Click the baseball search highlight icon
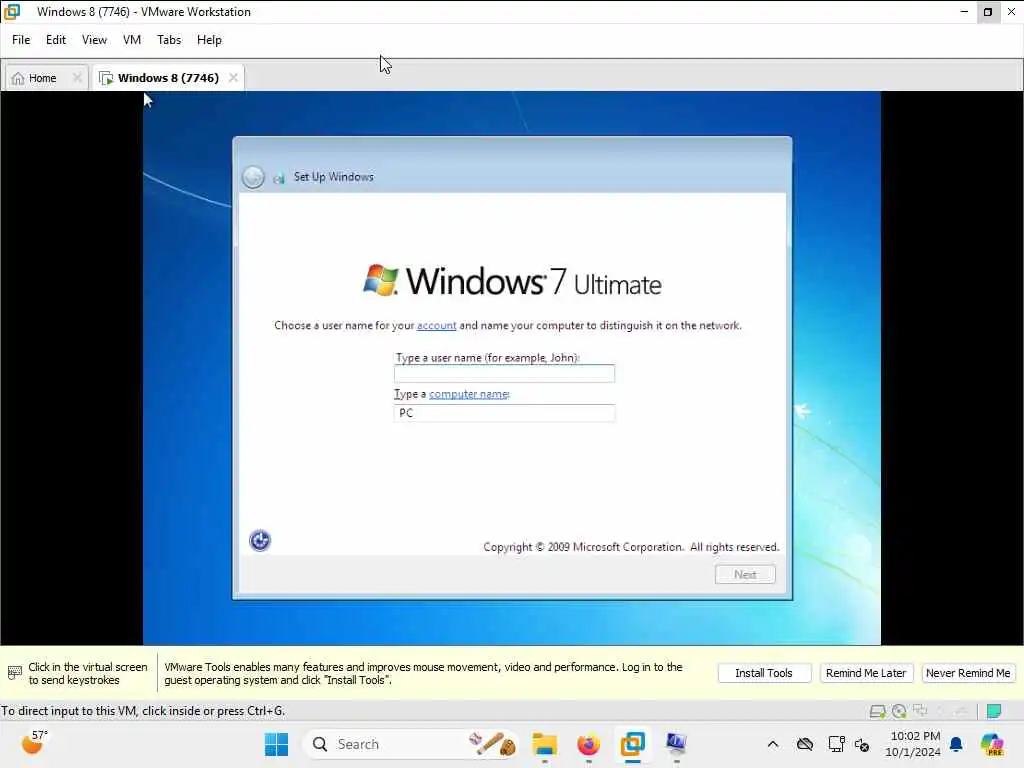Viewport: 1024px width, 768px height. point(492,744)
